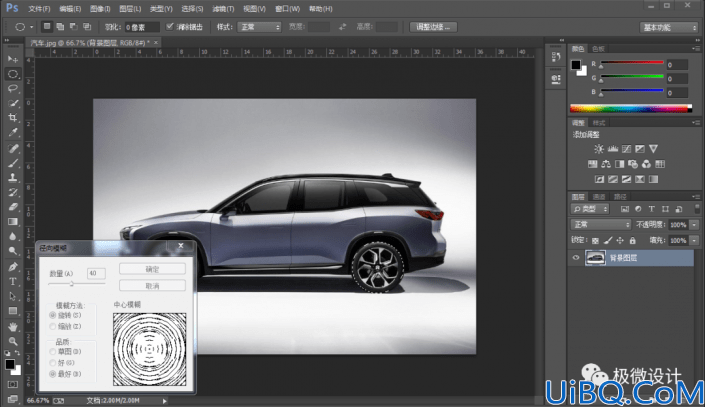The height and width of the screenshot is (407, 705).
Task: Select Draft quality radio button
Action: point(53,352)
